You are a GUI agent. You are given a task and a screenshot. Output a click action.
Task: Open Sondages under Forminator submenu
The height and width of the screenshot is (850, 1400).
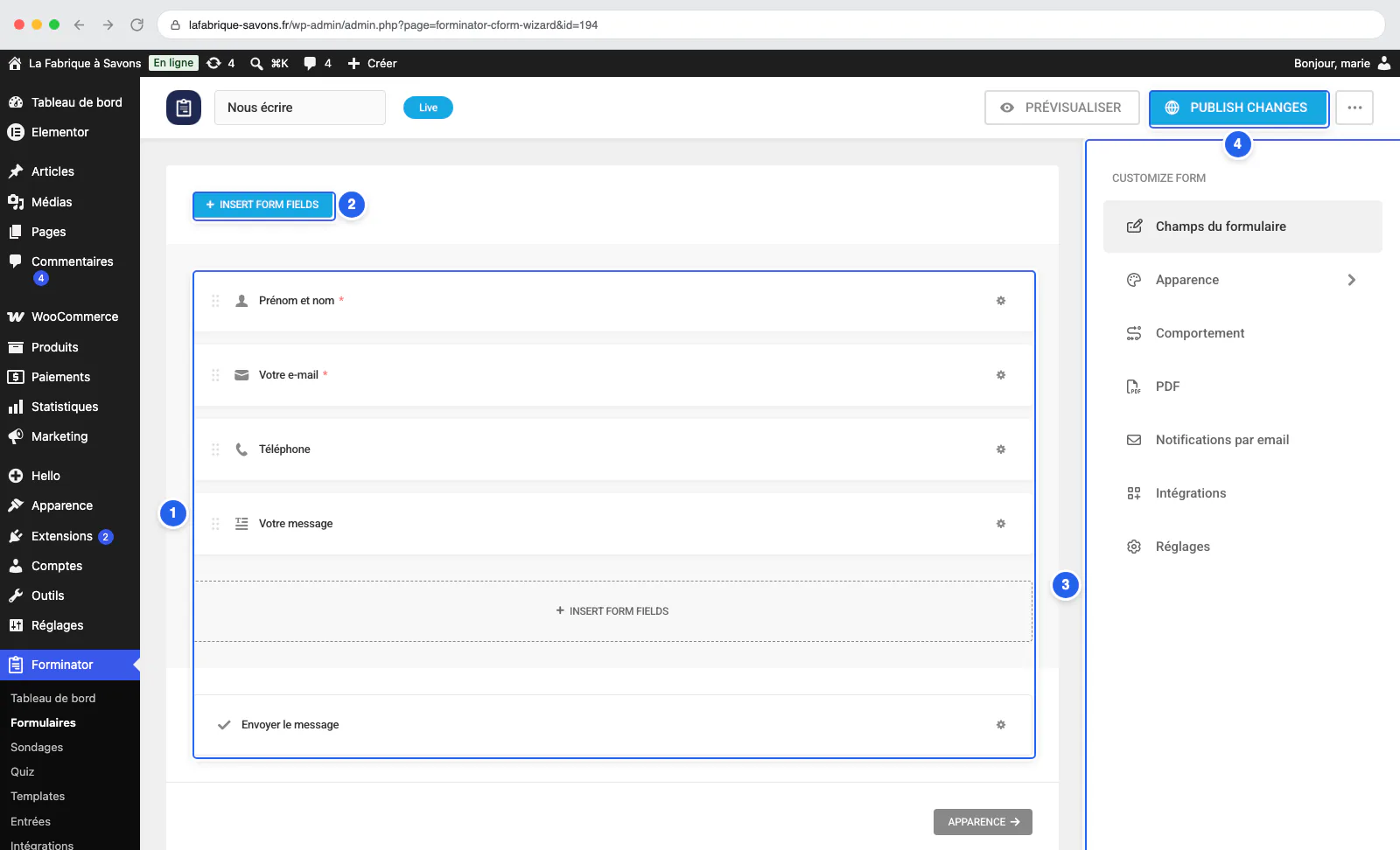37,748
